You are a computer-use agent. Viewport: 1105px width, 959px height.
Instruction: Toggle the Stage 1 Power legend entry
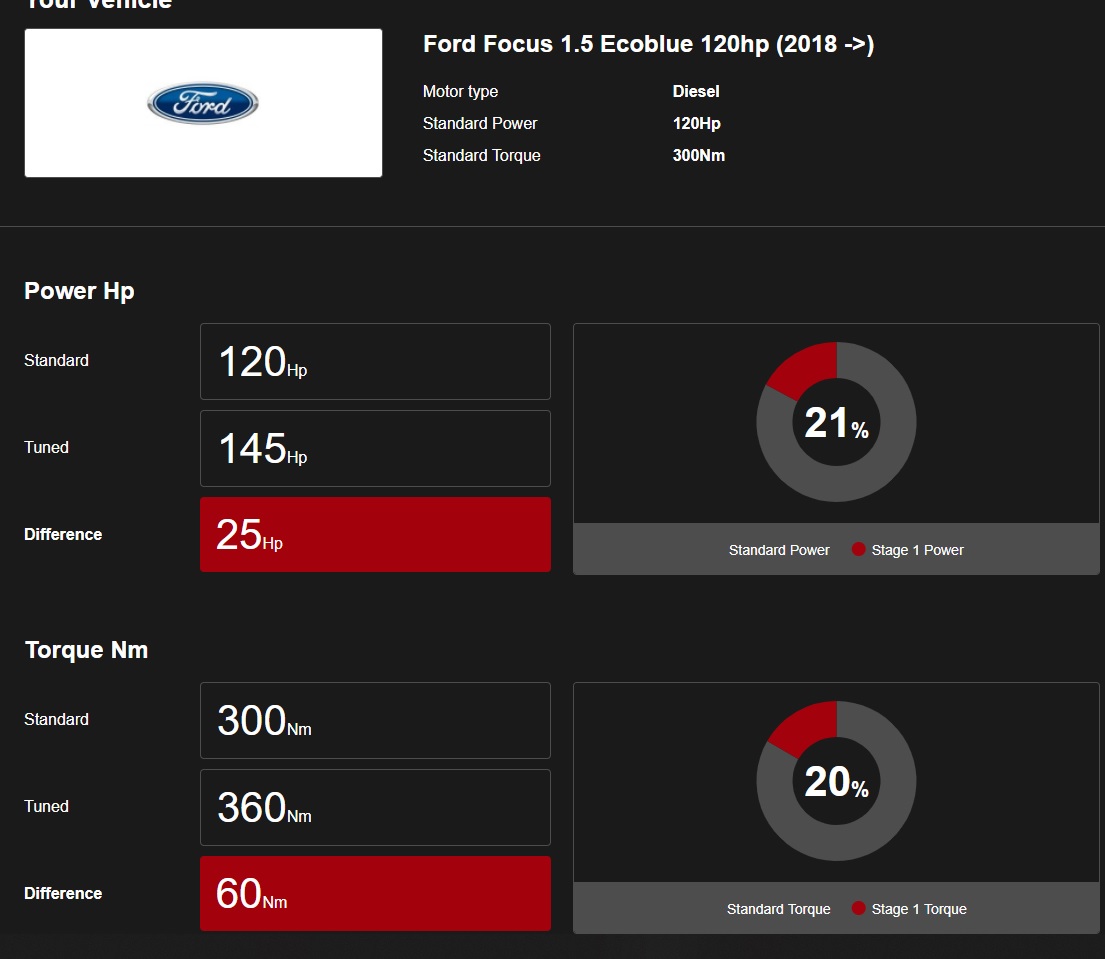[x=917, y=550]
